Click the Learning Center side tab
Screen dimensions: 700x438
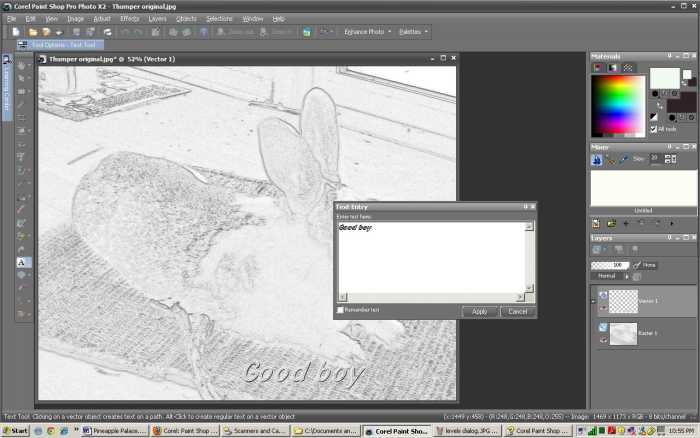tap(7, 88)
